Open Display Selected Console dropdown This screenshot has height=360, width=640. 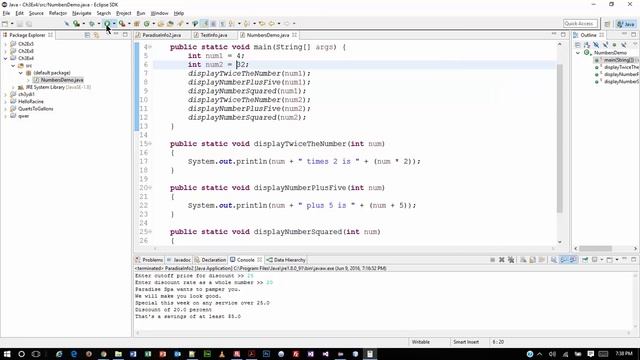coord(602,260)
